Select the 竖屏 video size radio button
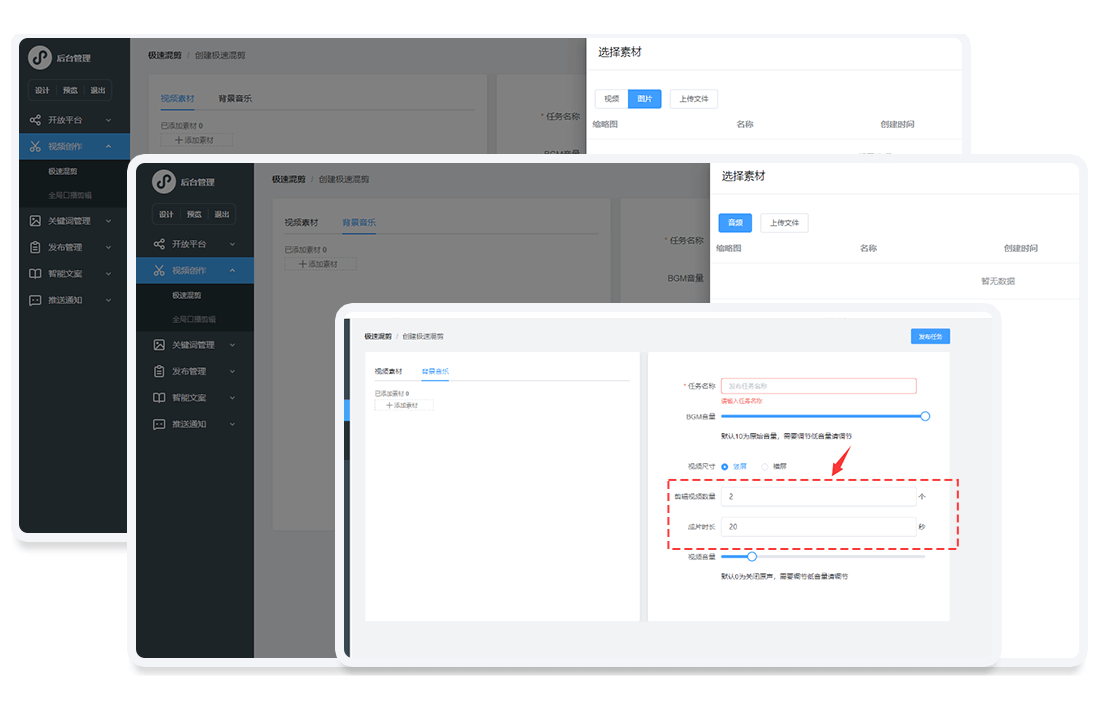This screenshot has width=1098, height=708. (725, 466)
